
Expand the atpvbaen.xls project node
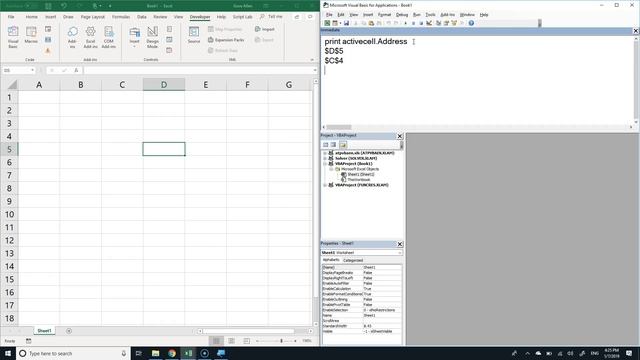click(x=325, y=153)
